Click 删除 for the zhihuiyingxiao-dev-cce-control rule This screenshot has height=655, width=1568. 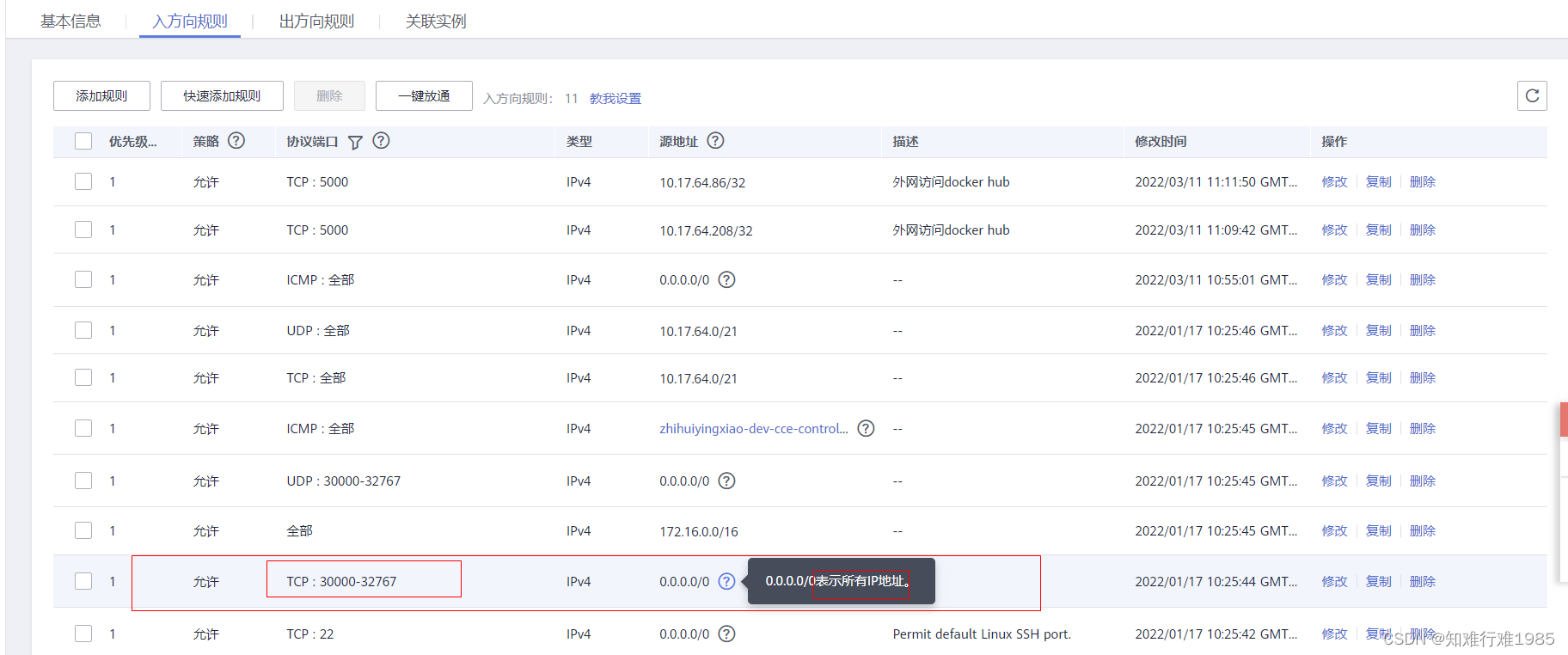pos(1423,428)
